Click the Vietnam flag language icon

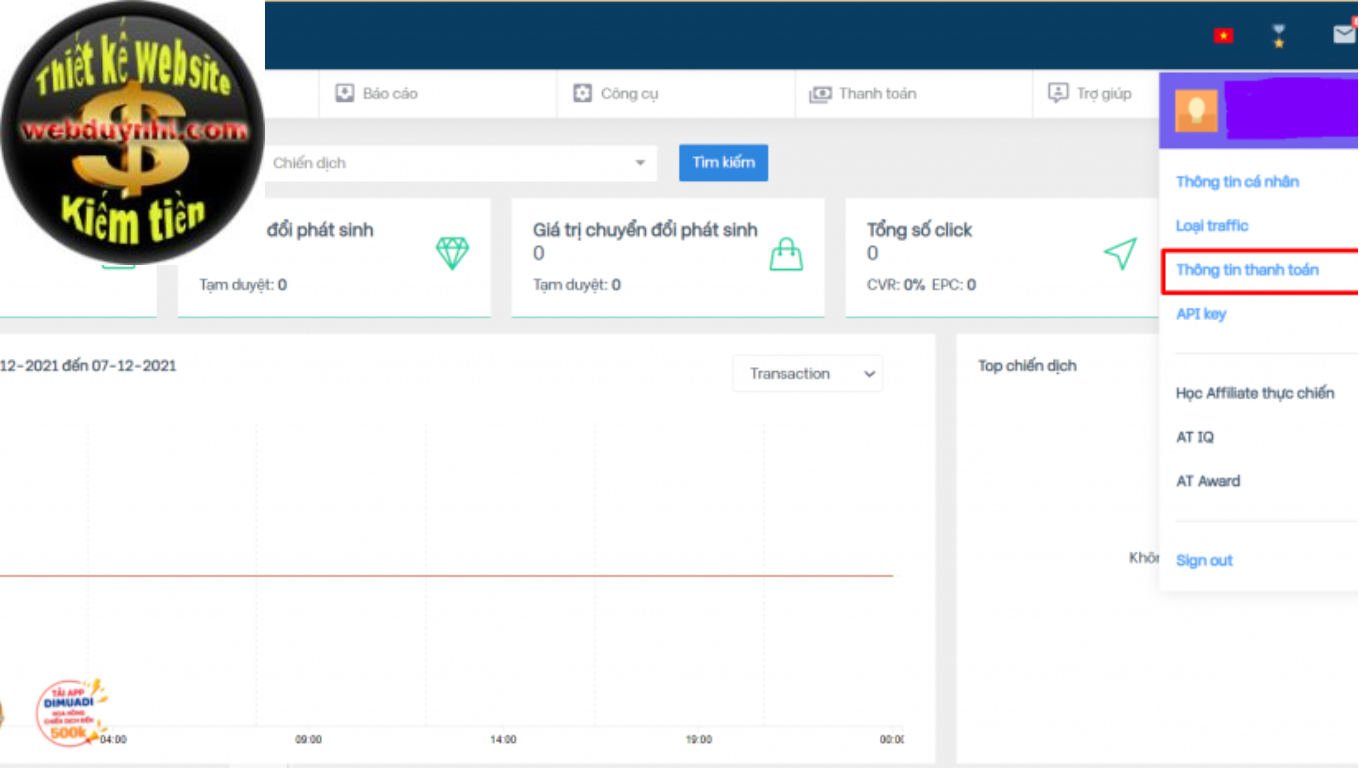[x=1223, y=36]
